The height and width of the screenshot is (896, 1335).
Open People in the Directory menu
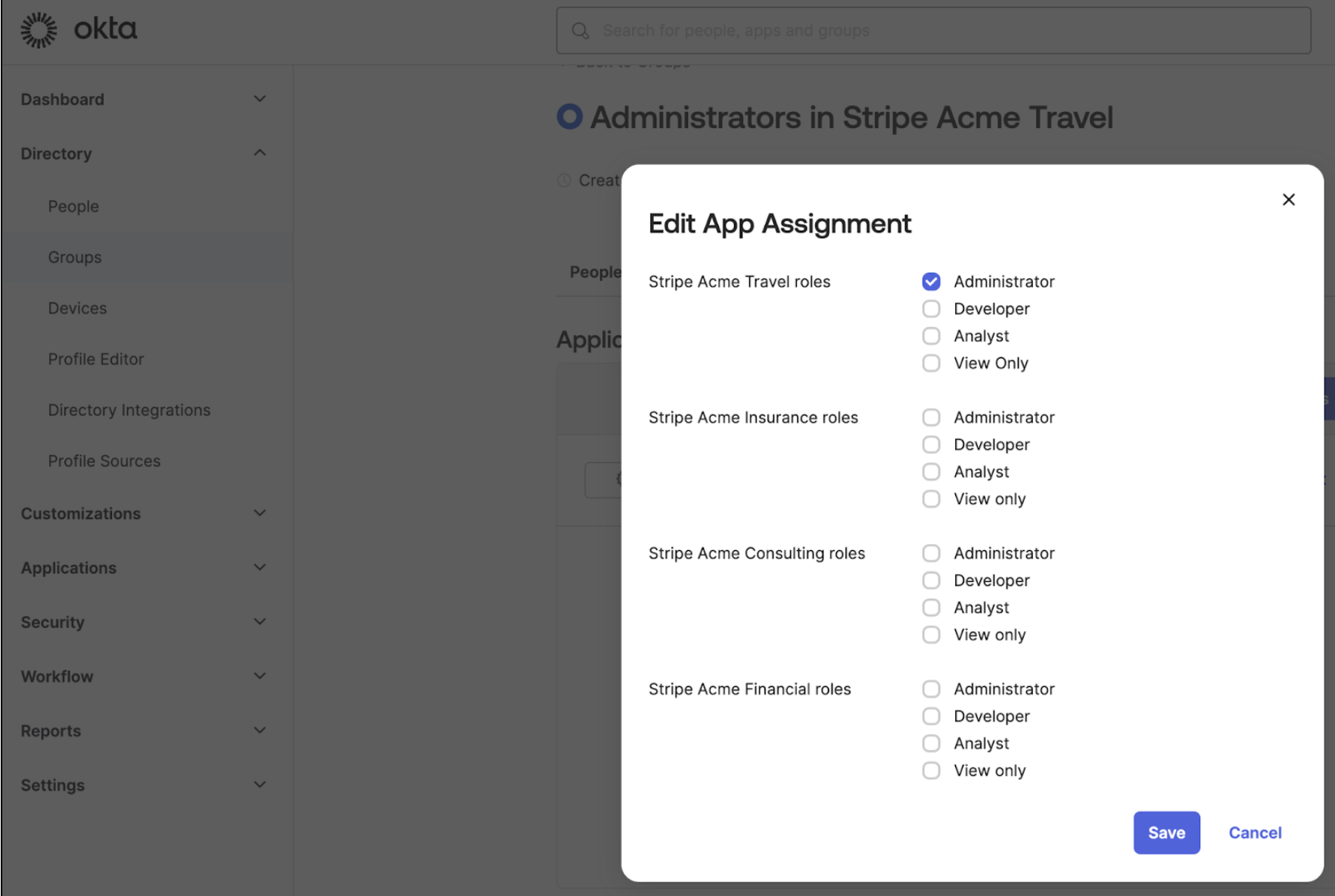73,207
